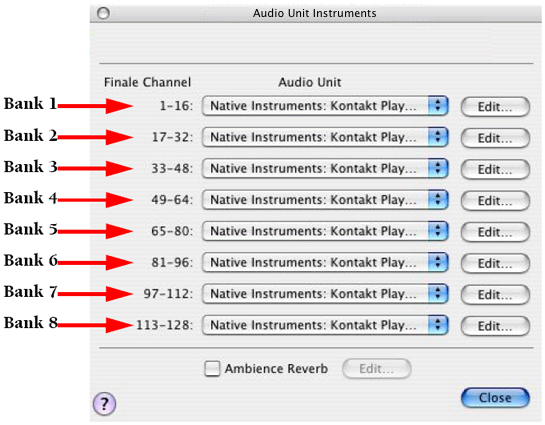Open Audio Unit dropdown for channels 1-16

point(325,106)
